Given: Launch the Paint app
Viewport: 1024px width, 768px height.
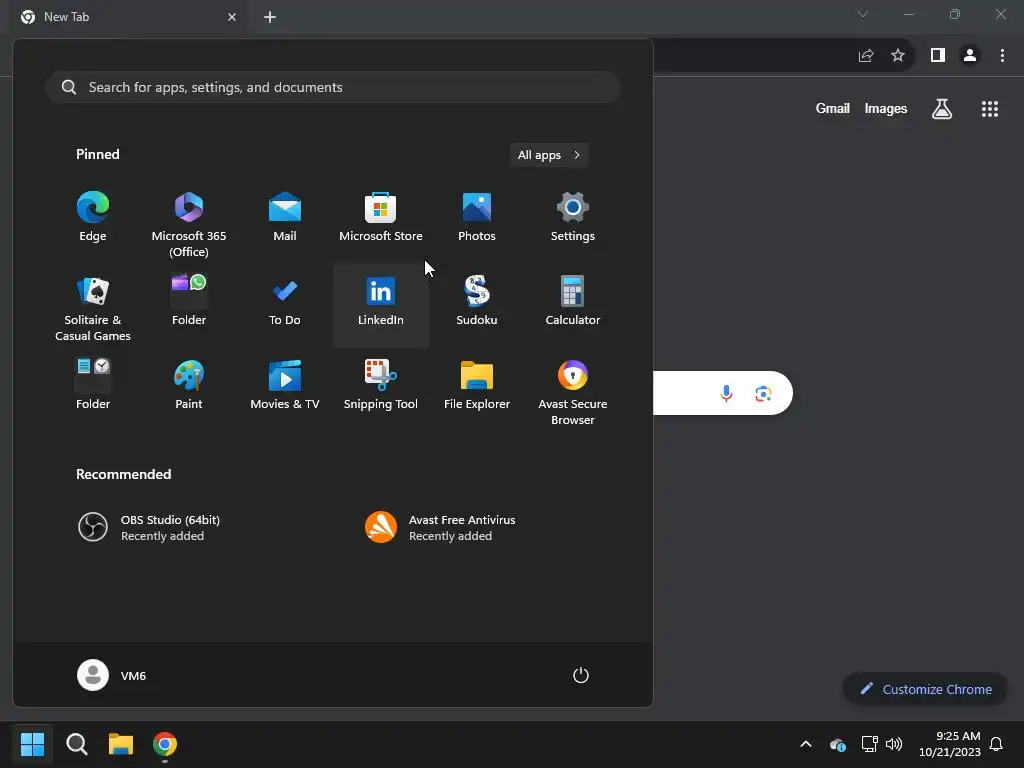Looking at the screenshot, I should (x=189, y=385).
